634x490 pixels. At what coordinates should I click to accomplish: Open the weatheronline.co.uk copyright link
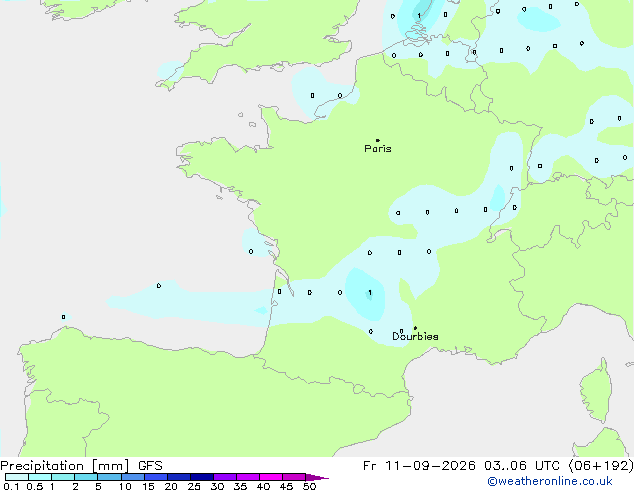[550, 481]
